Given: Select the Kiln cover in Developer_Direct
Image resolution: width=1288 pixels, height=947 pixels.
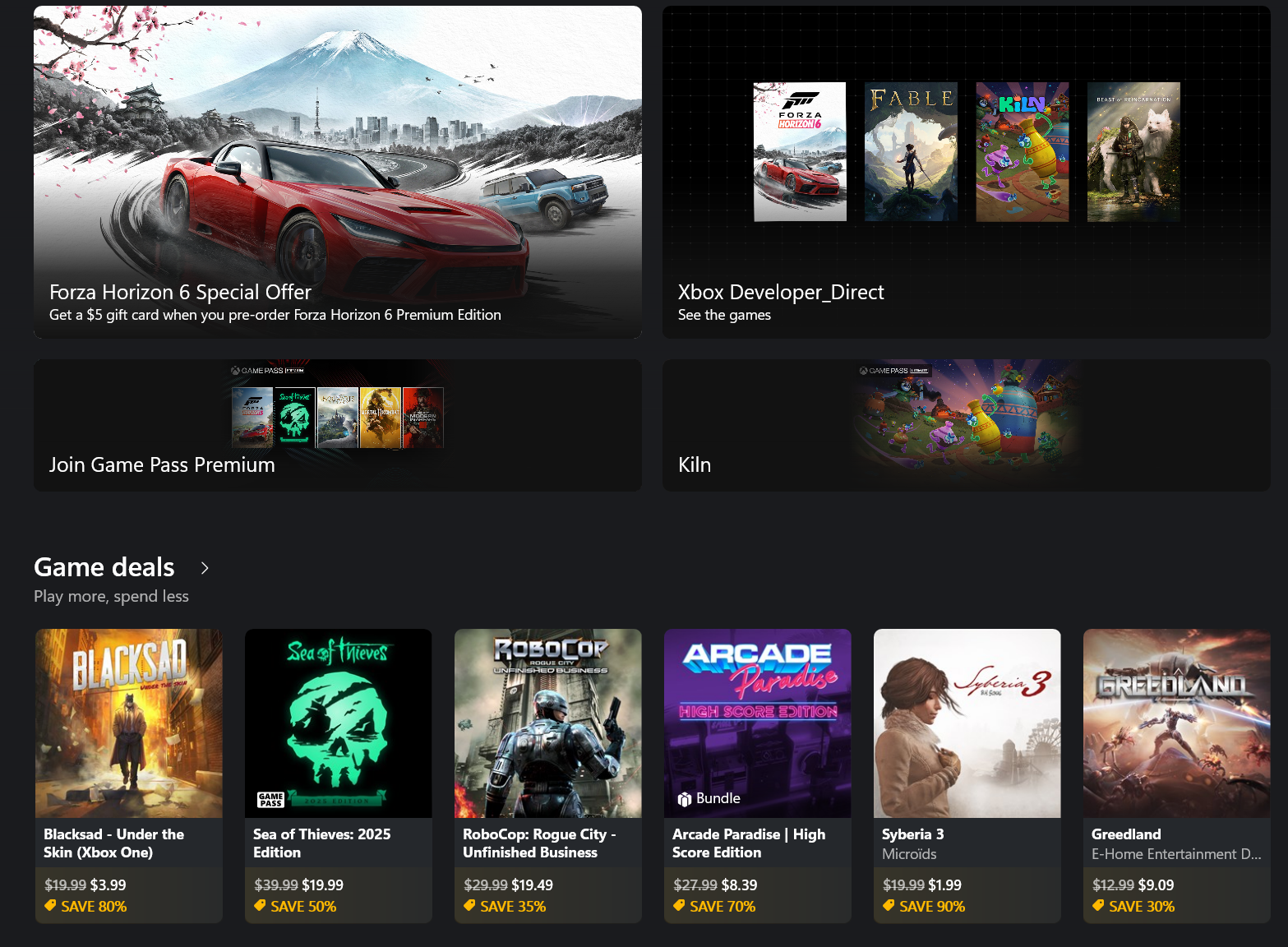Looking at the screenshot, I should (x=1023, y=151).
